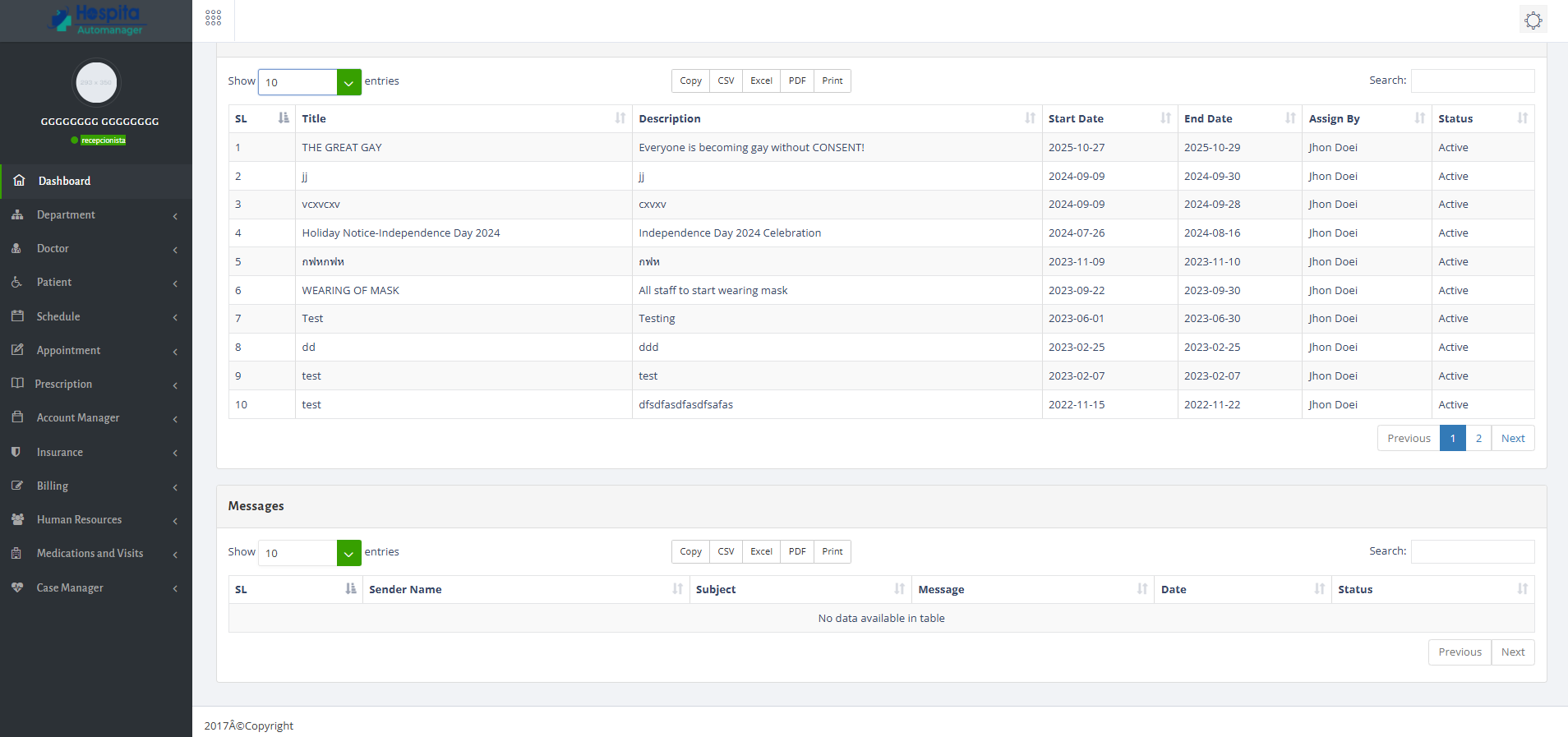Open notices show entries dropdown

point(310,82)
